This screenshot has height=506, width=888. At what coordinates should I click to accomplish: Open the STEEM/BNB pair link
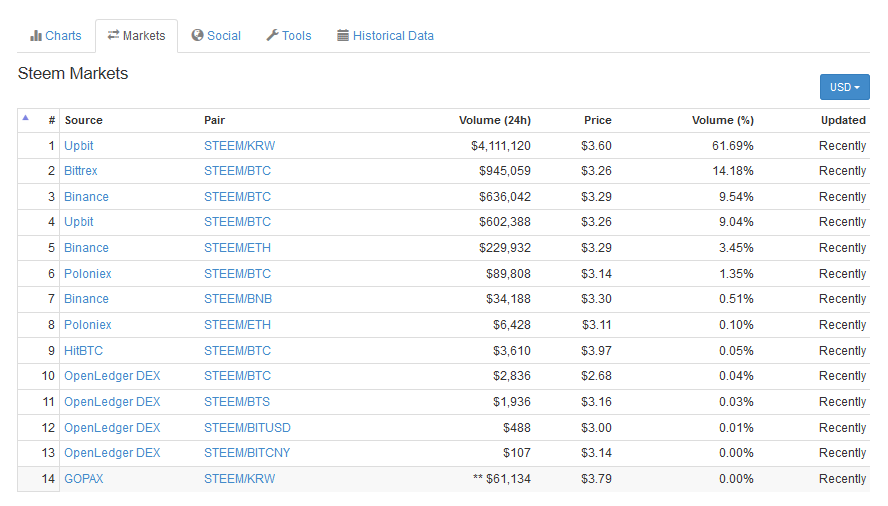238,299
